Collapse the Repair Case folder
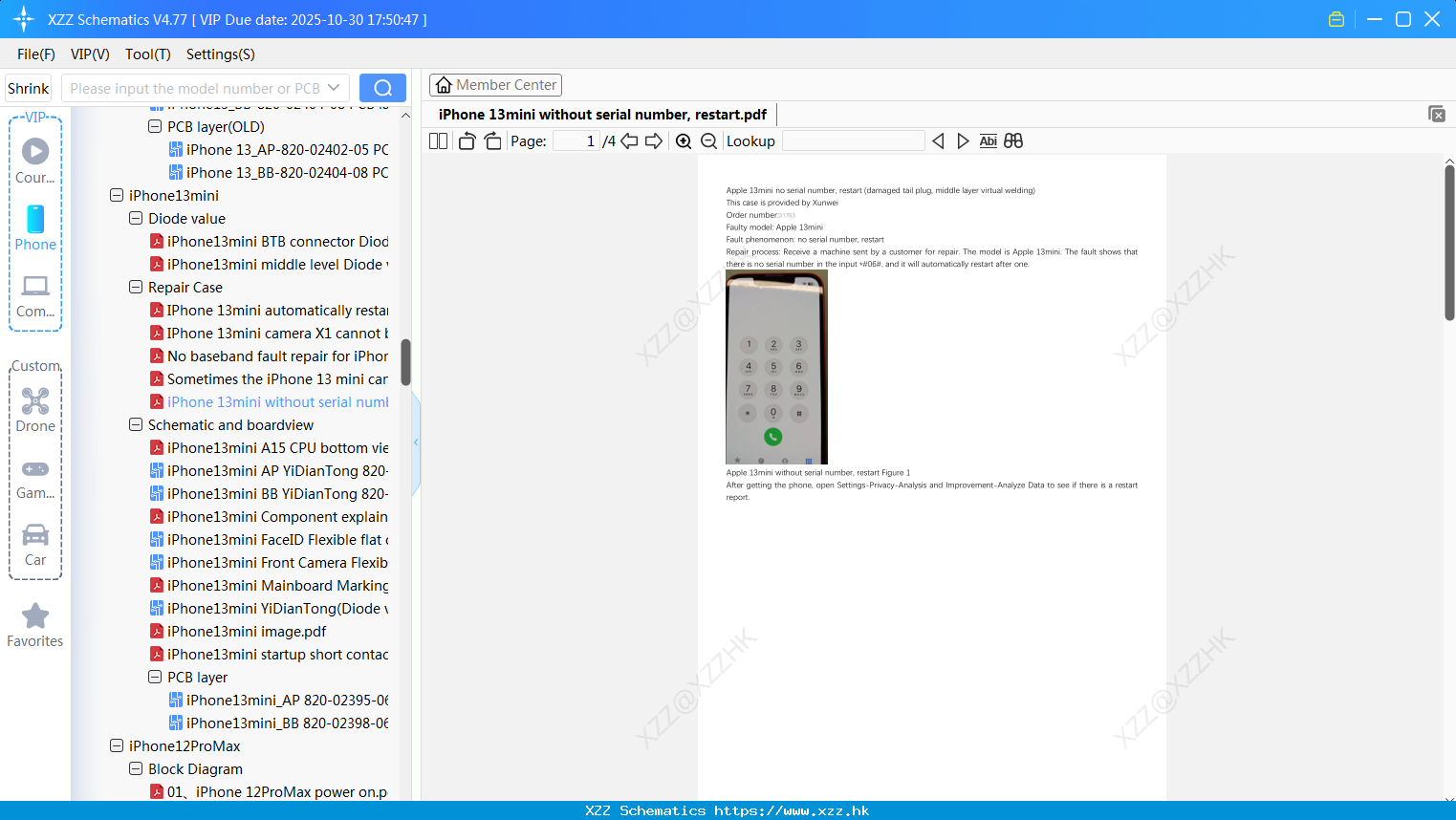Screen dimensions: 1456x820 [136, 287]
